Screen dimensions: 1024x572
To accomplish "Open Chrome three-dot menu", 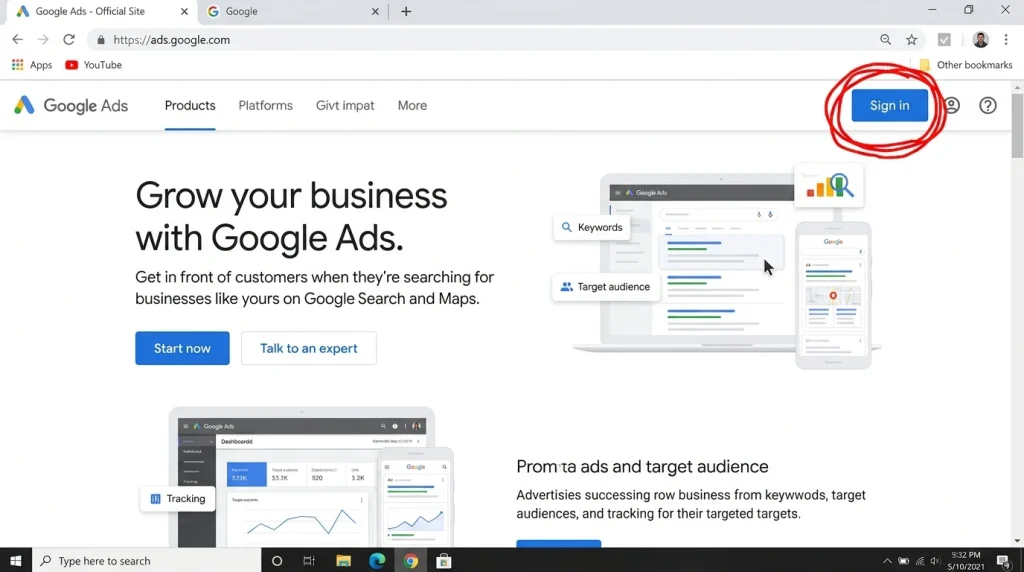I will click(x=1006, y=40).
